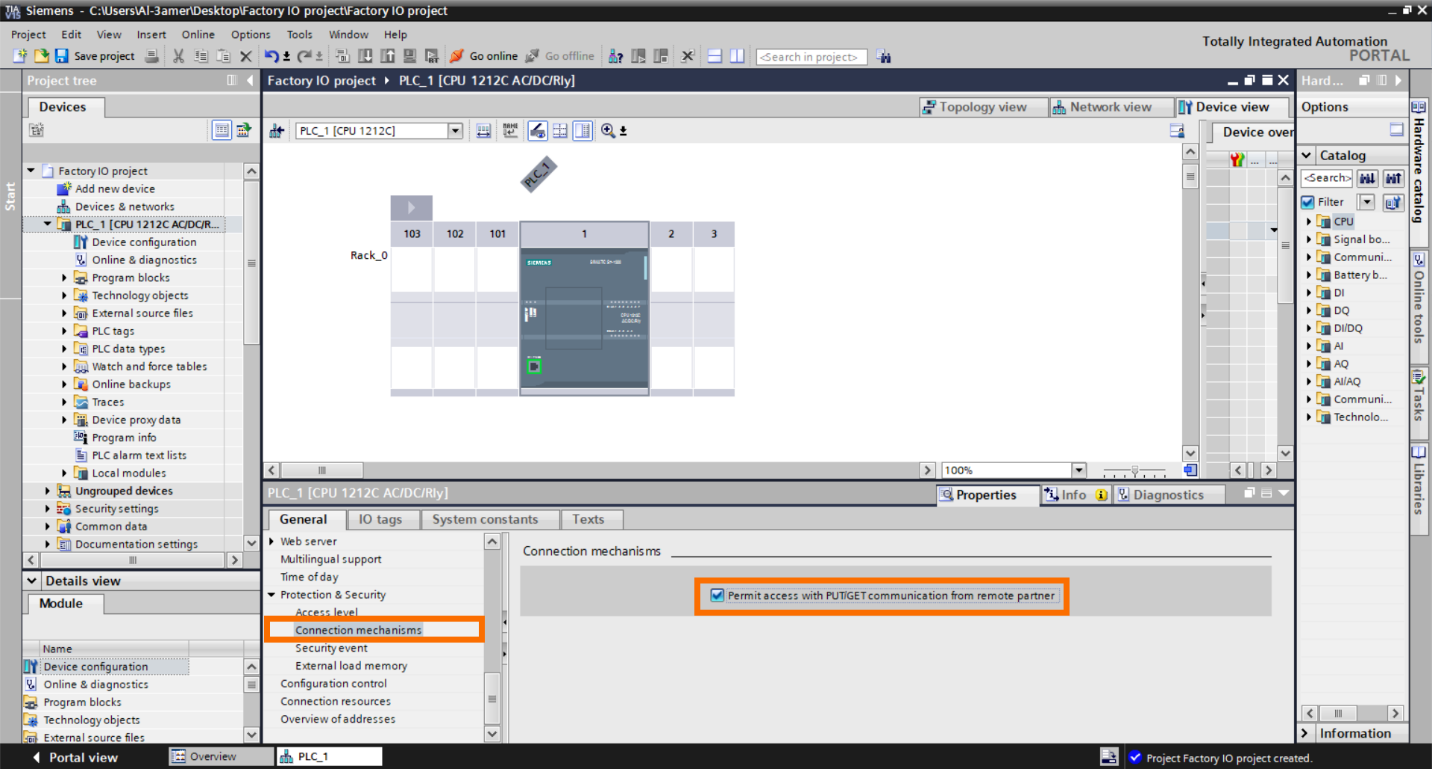Click Show address labels NAME icon
1432x769 pixels.
(510, 131)
